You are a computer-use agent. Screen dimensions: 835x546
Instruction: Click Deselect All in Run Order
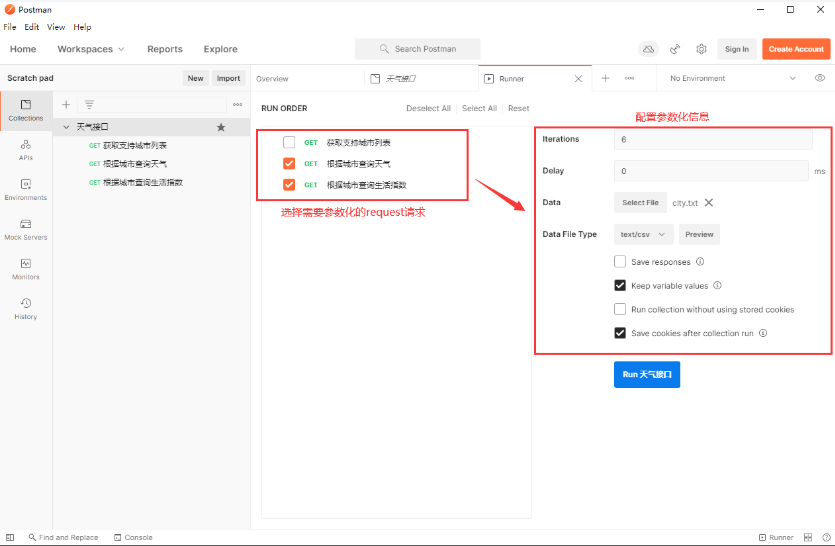428,108
